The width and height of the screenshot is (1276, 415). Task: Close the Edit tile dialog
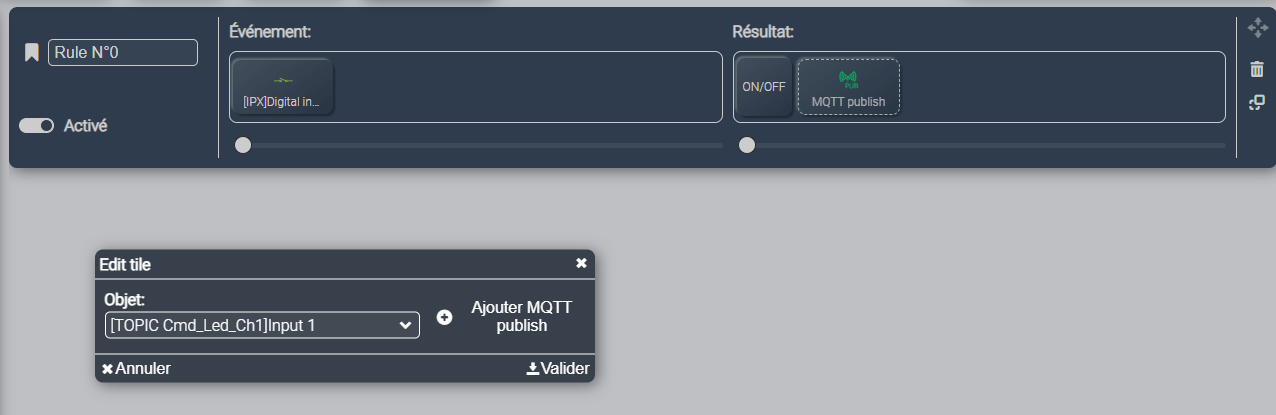(581, 263)
